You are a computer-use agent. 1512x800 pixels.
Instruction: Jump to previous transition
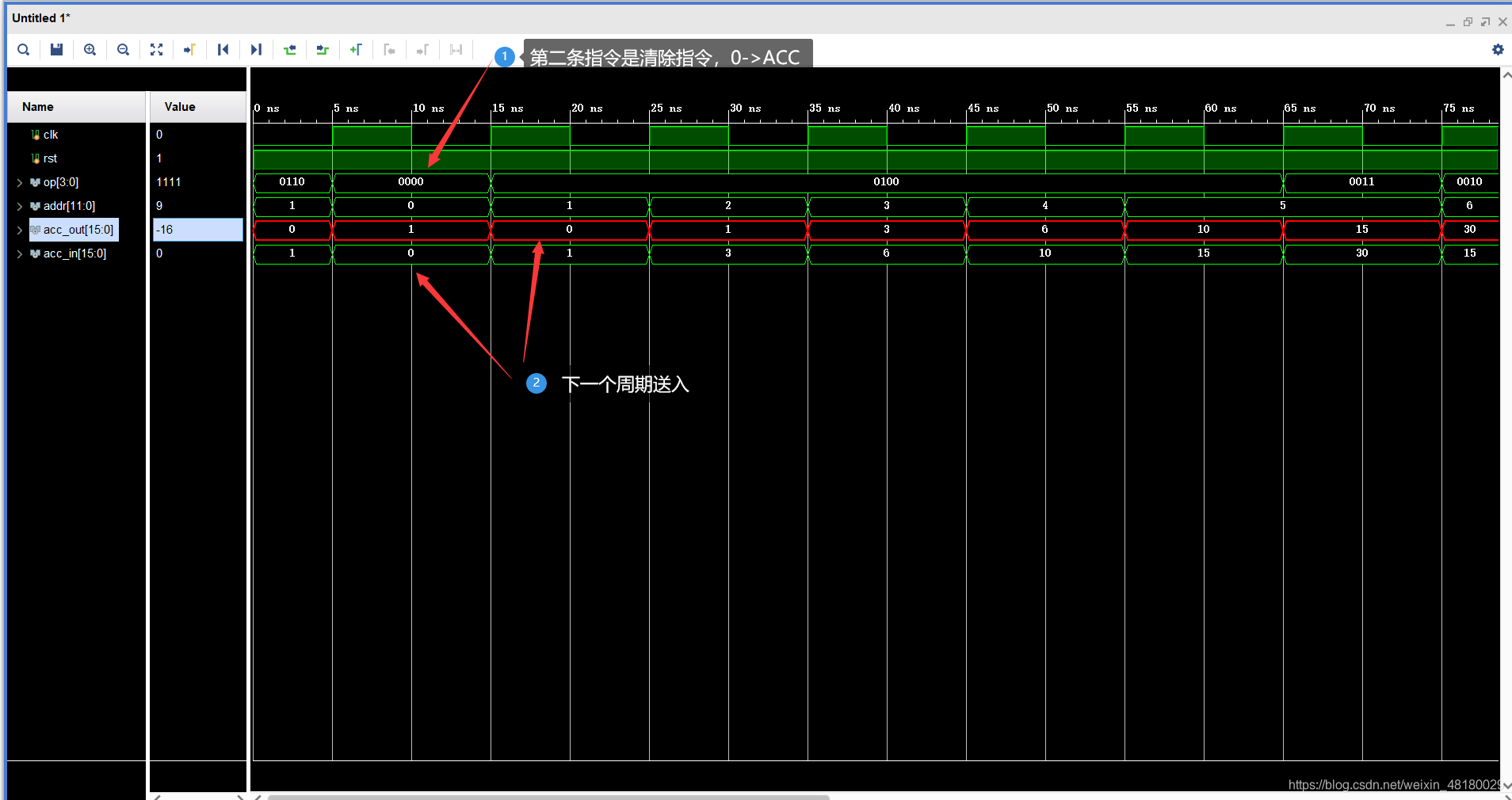[289, 50]
